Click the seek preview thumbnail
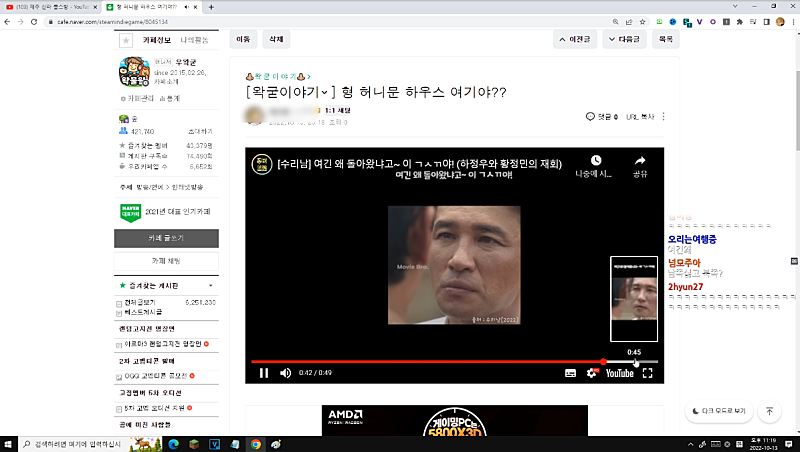Image resolution: width=800 pixels, height=452 pixels. [x=634, y=299]
